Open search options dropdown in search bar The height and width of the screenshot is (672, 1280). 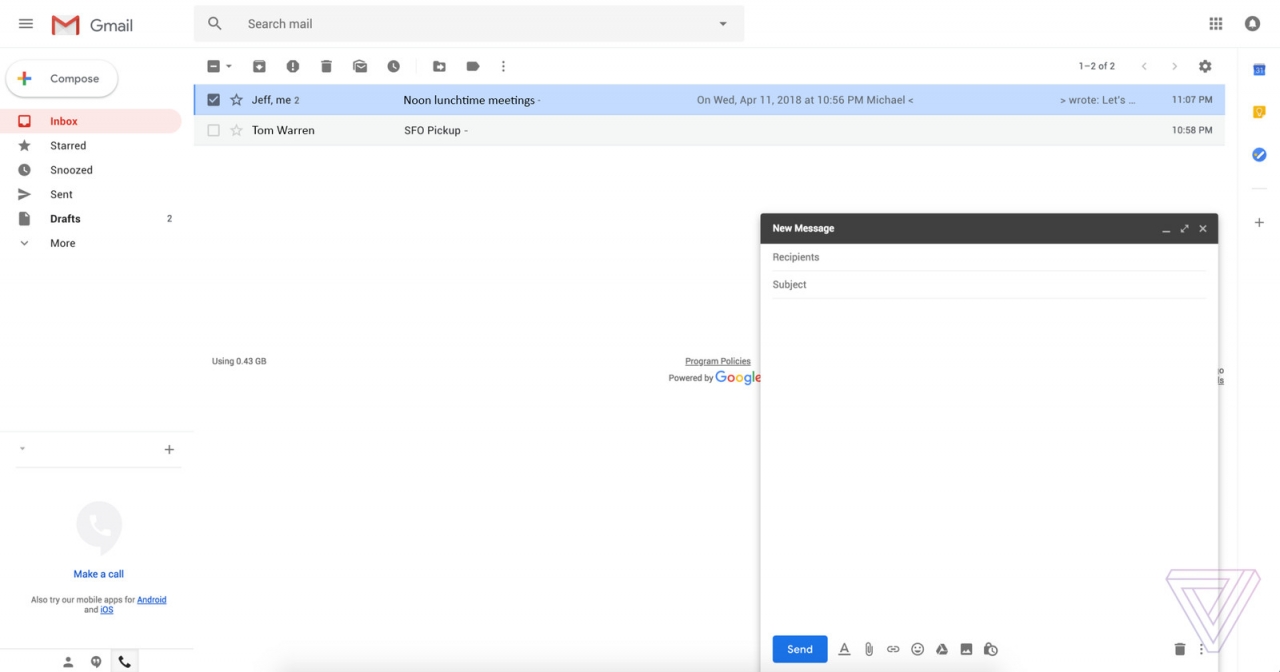tap(722, 23)
